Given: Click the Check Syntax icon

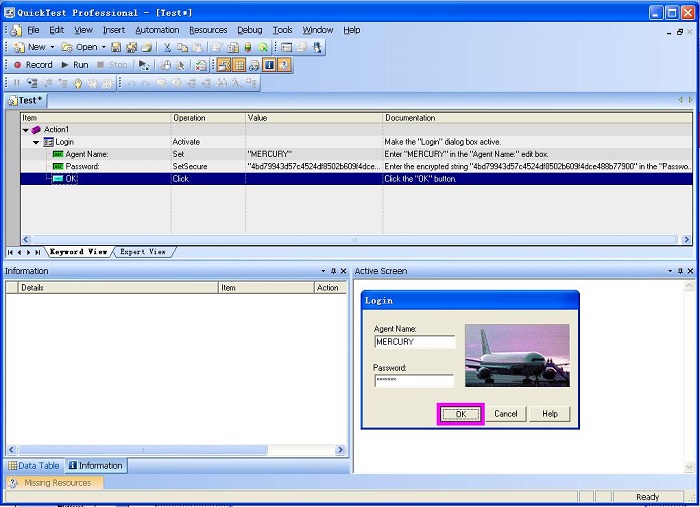Looking at the screenshot, I should (x=201, y=65).
